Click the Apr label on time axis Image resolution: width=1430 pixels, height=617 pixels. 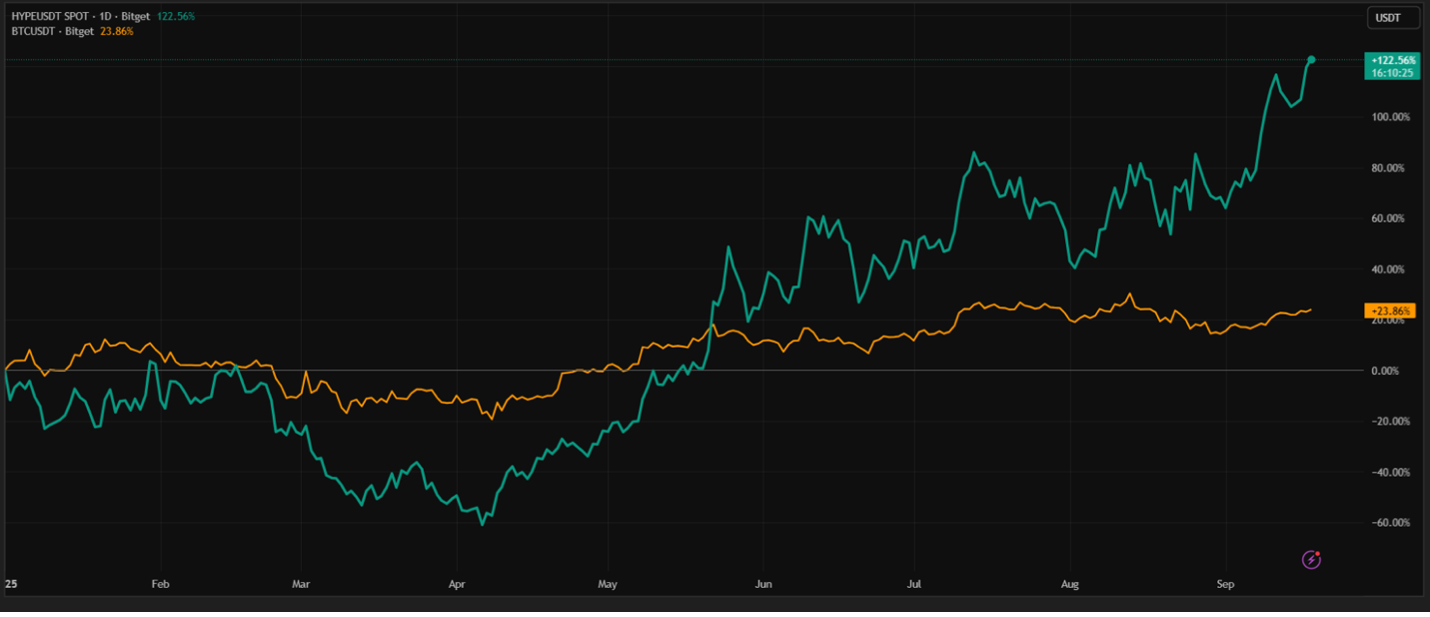(457, 582)
